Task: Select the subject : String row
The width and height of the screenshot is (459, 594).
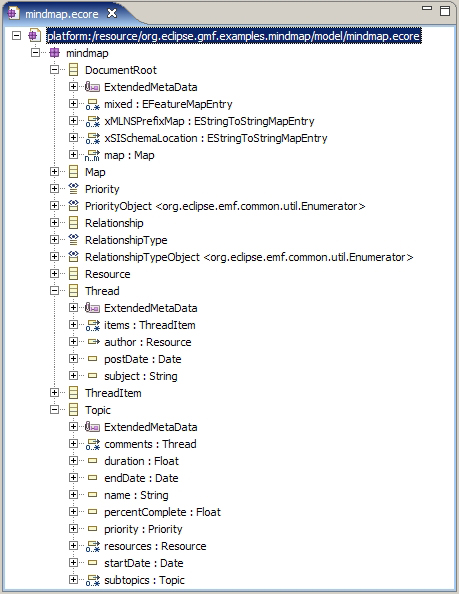Action: pos(141,376)
